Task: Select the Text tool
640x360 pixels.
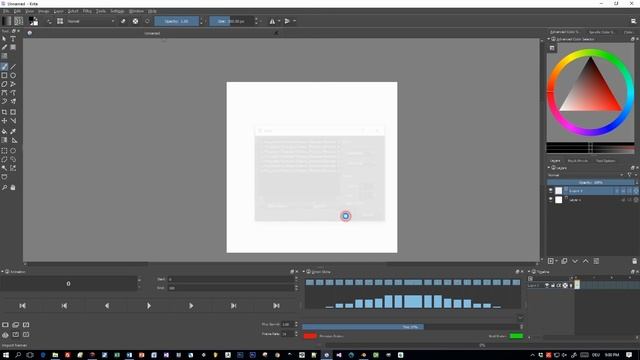Action: pos(13,39)
